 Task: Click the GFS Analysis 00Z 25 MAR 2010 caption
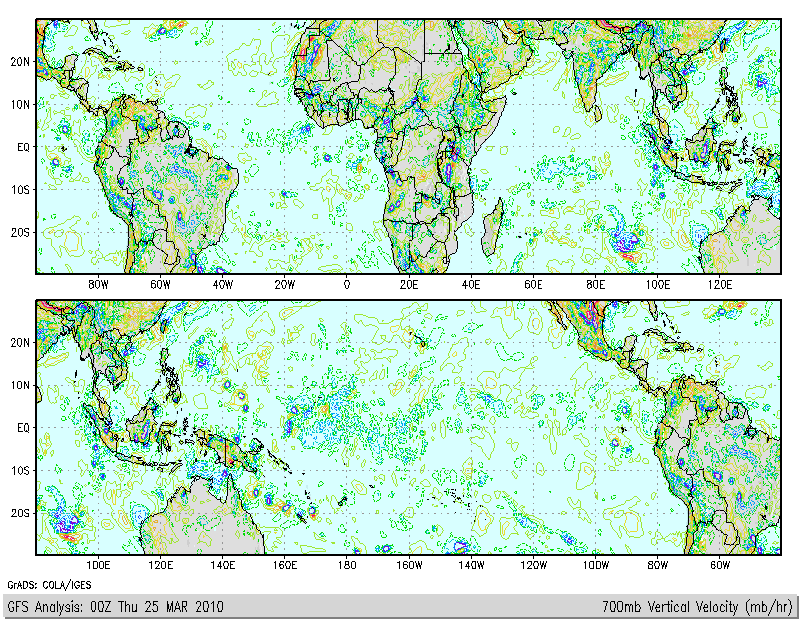coord(115,607)
